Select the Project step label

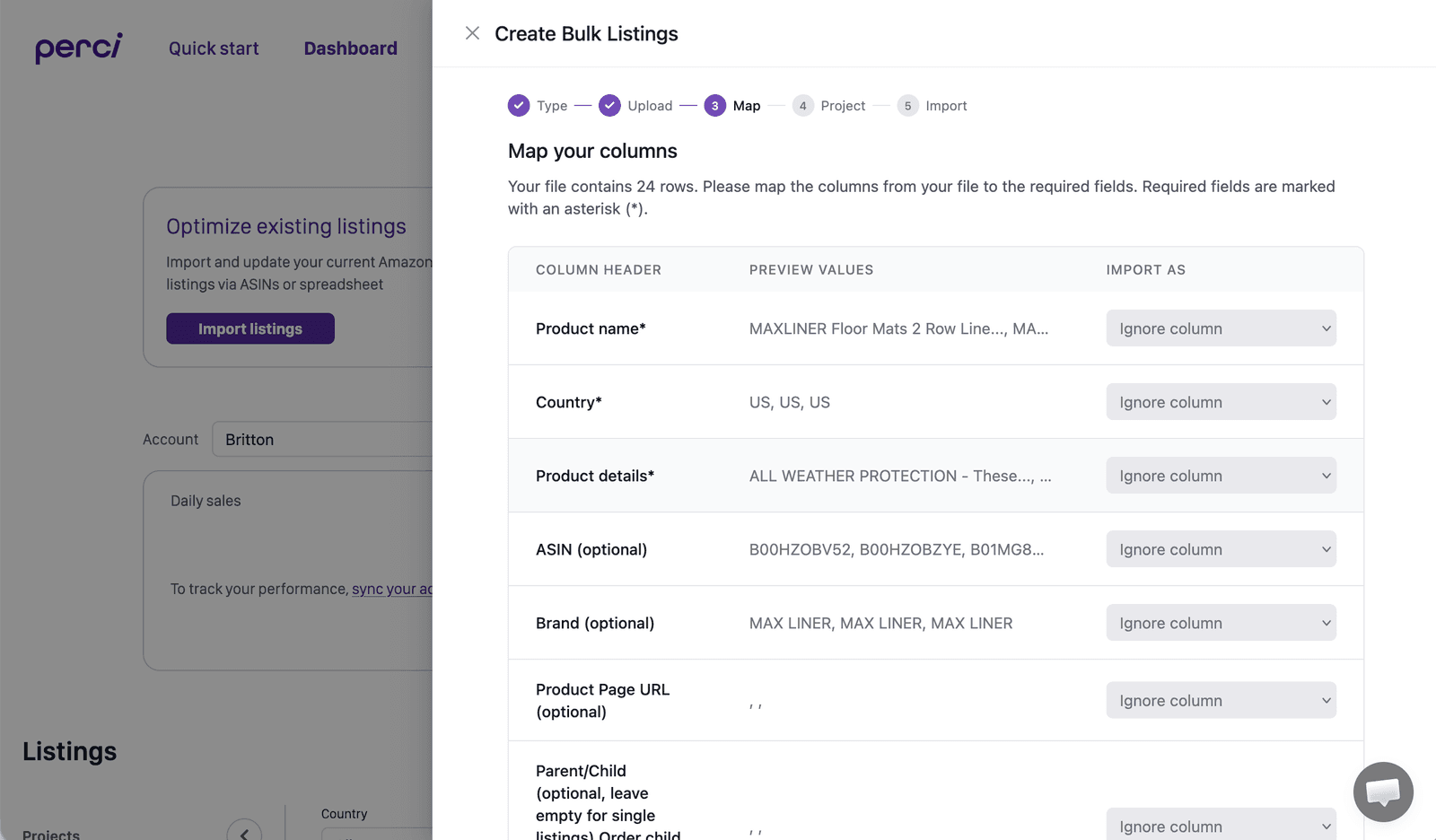[x=843, y=106]
